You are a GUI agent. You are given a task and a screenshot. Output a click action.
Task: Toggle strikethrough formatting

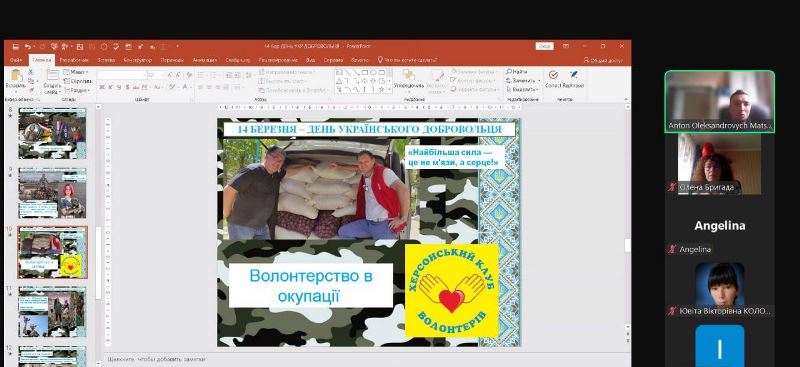click(x=135, y=87)
